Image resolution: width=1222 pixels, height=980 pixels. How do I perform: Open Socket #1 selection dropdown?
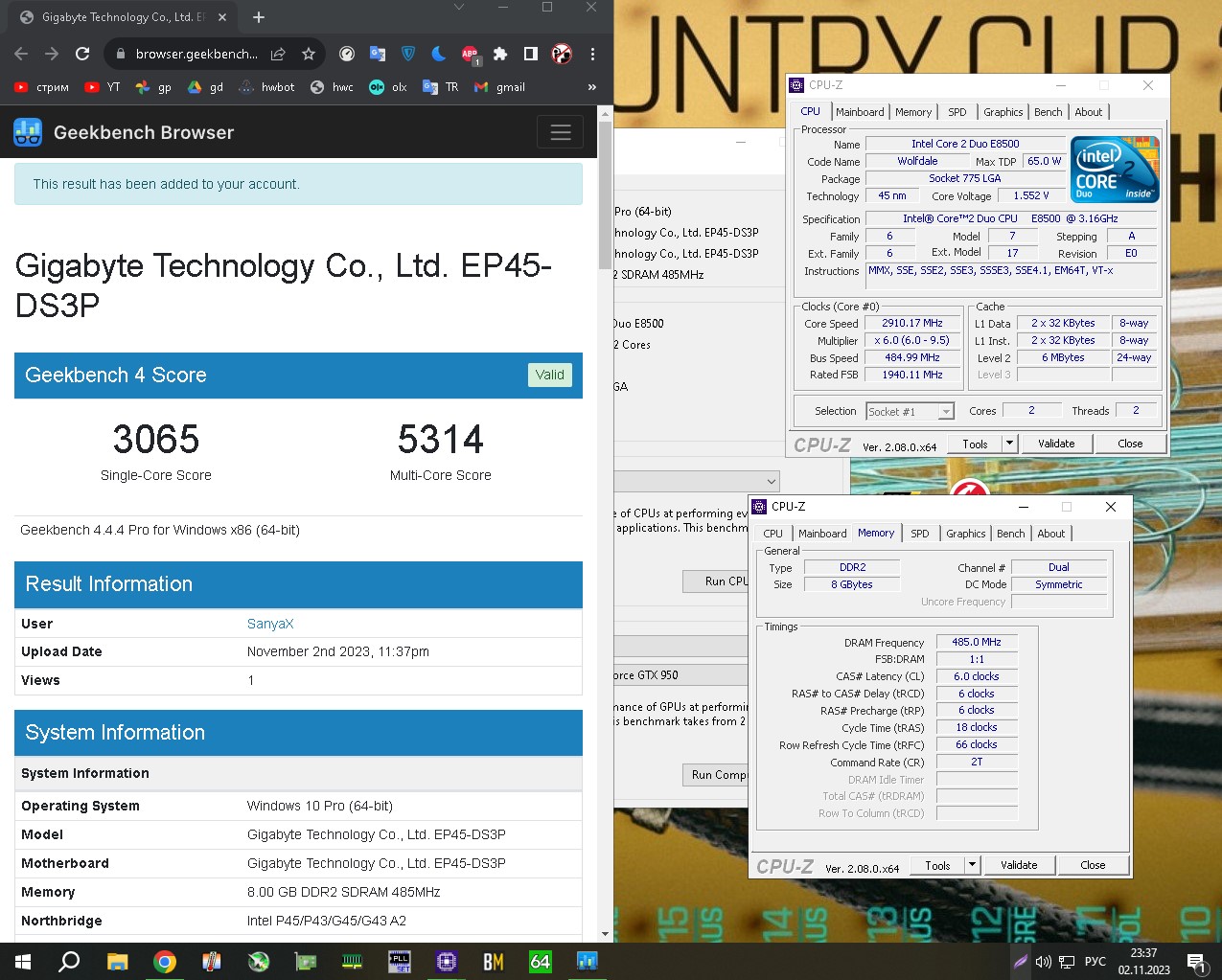click(910, 412)
